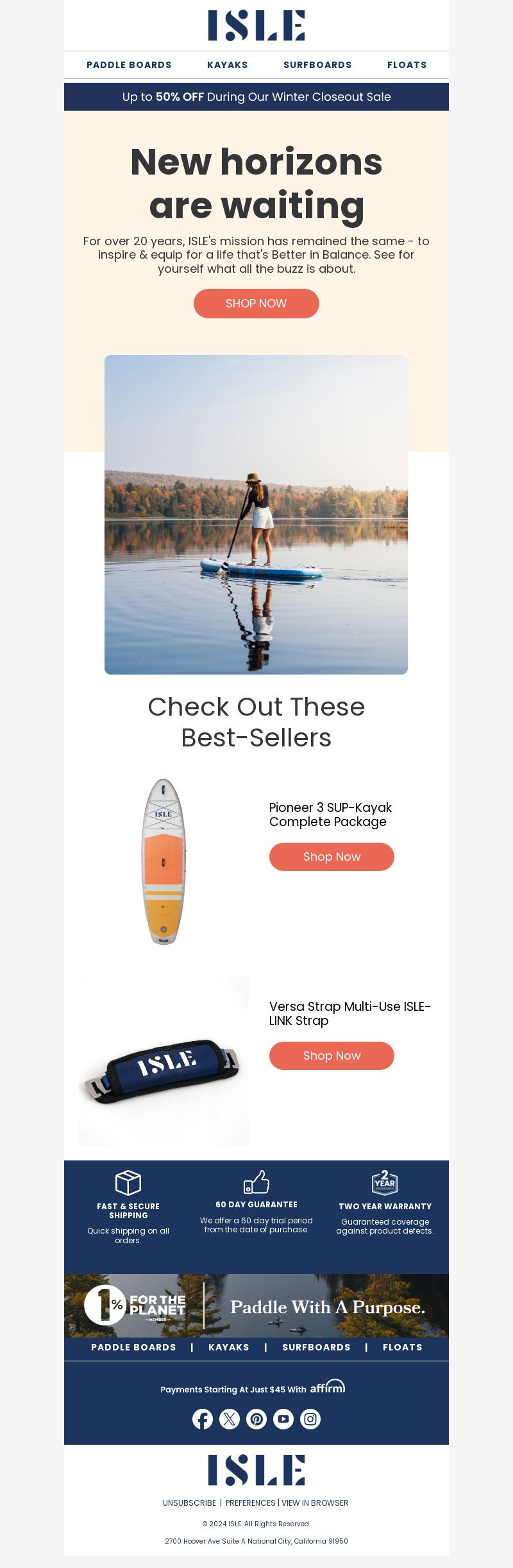Screen dimensions: 513x1568
Task: Select Surfboards in the top navigation
Action: pyautogui.click(x=317, y=65)
